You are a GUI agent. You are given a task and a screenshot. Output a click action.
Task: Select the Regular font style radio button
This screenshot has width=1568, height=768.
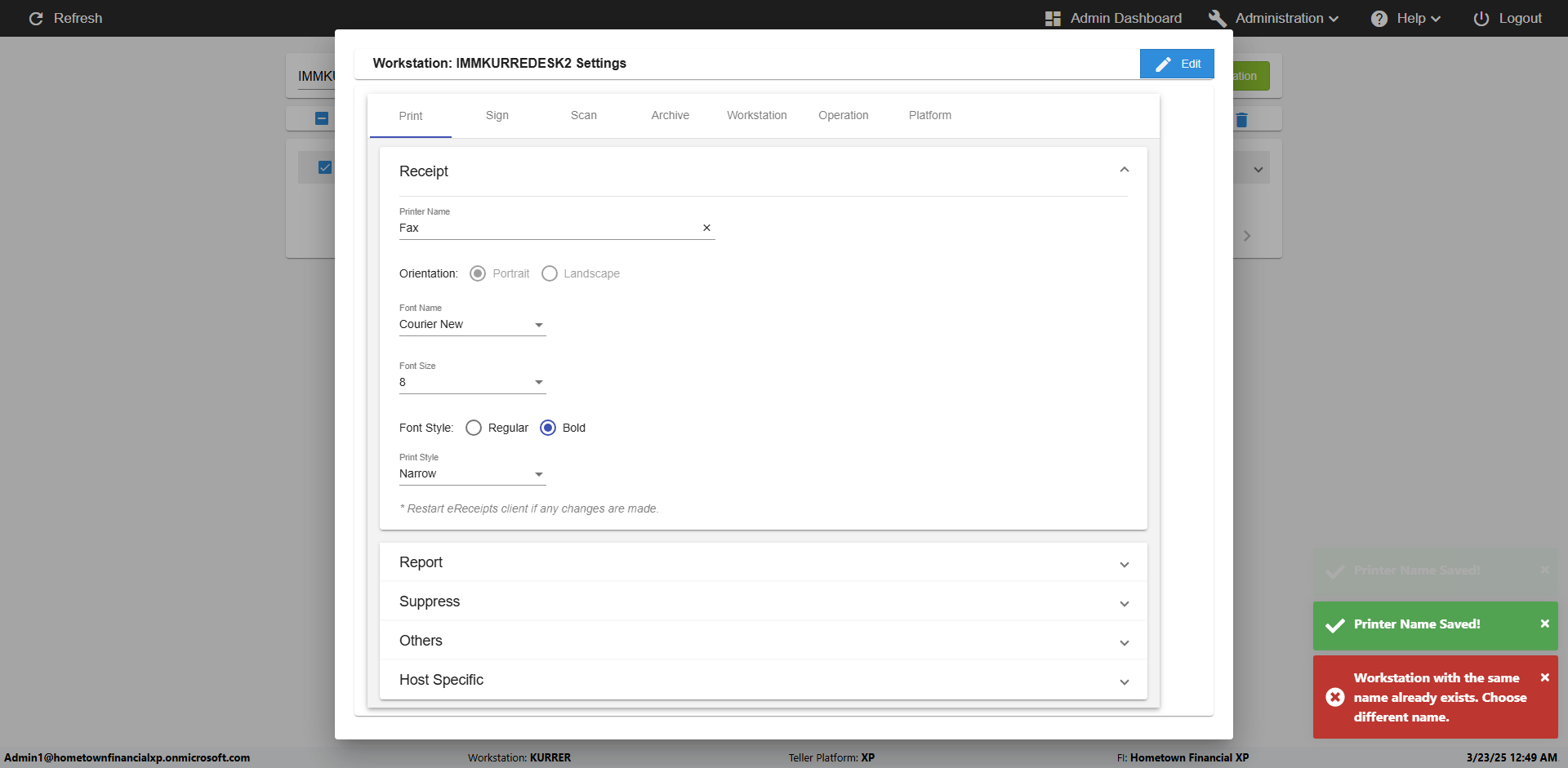(x=474, y=428)
